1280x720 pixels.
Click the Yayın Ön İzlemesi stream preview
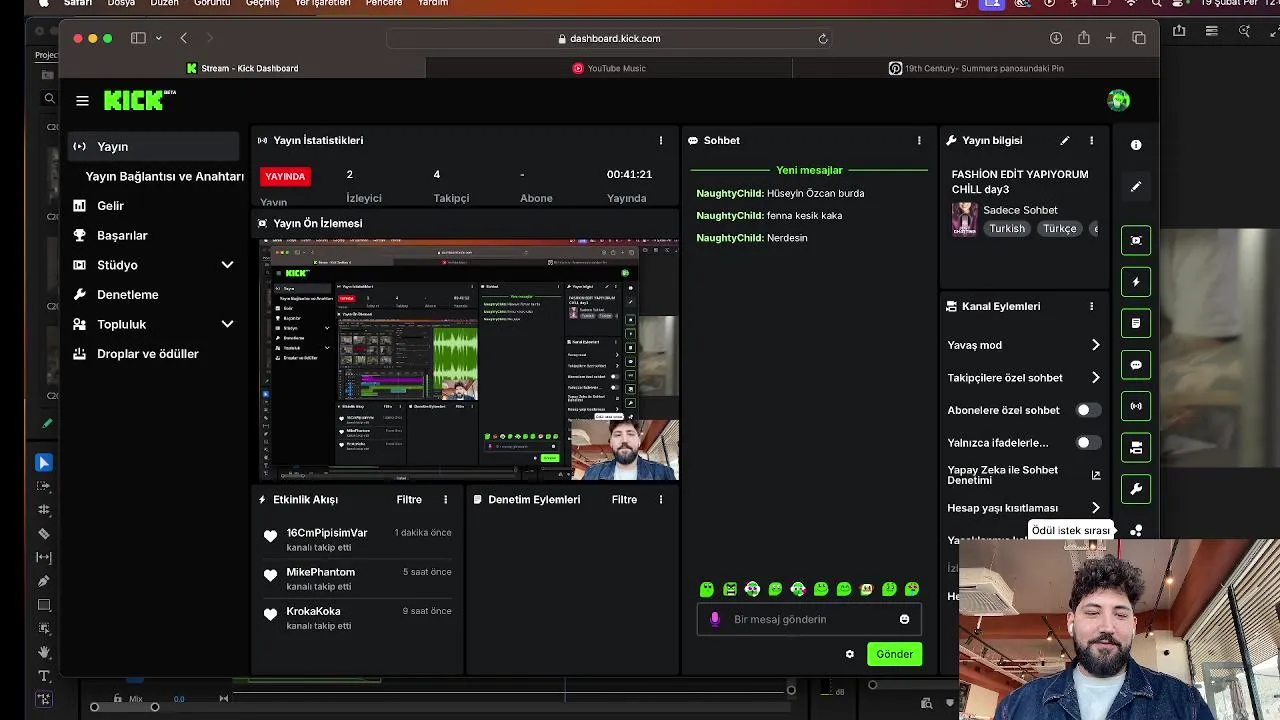470,359
